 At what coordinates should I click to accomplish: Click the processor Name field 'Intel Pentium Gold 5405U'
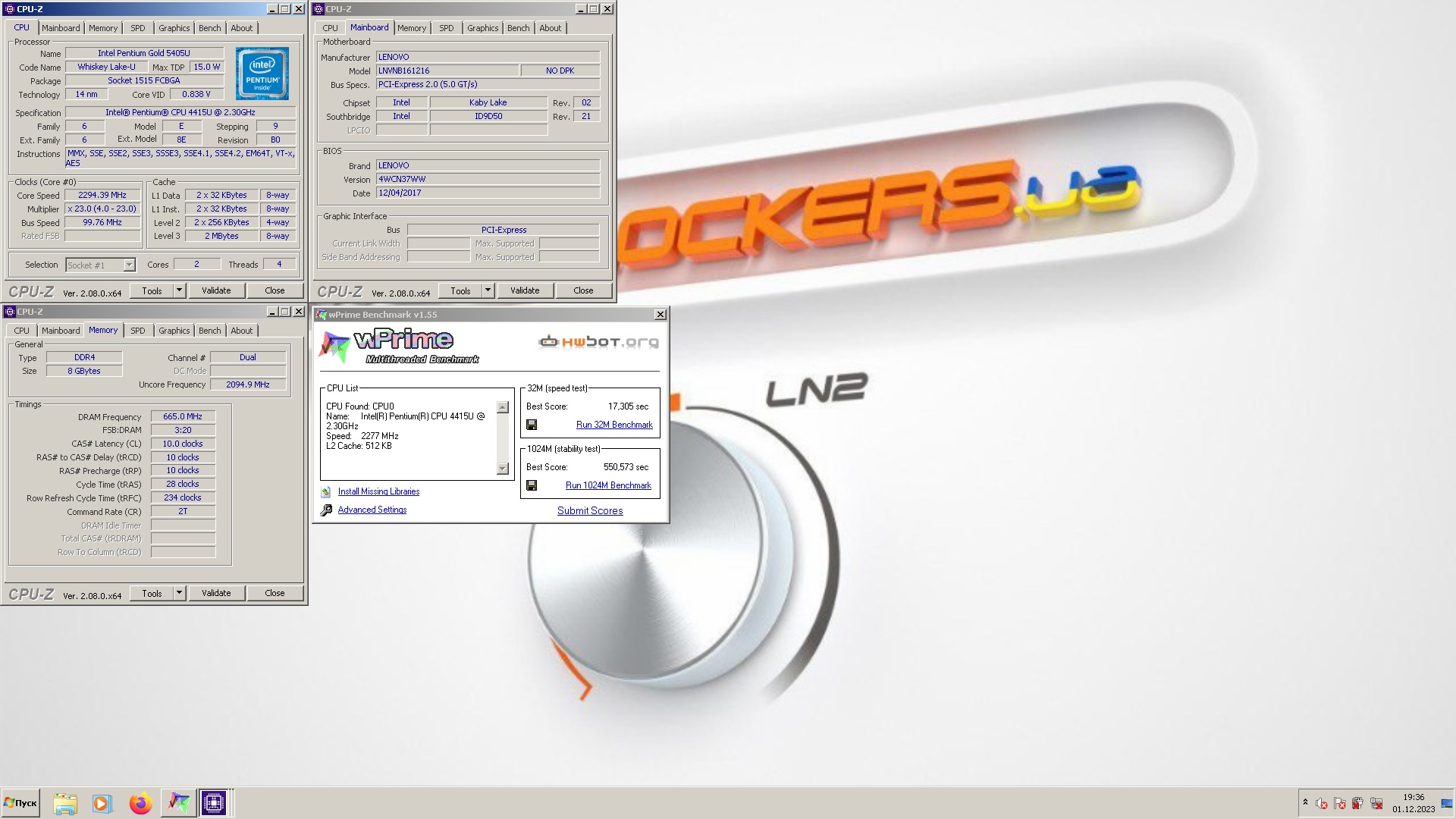coord(144,53)
